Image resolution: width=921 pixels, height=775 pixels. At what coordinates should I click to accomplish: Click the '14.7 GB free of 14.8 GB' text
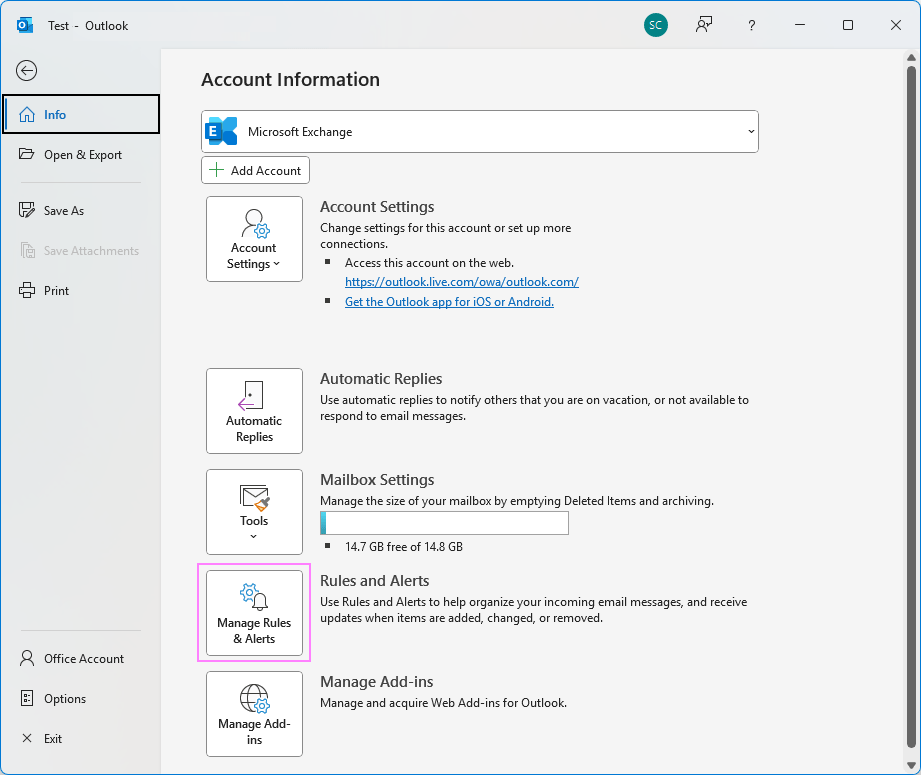pyautogui.click(x=404, y=547)
